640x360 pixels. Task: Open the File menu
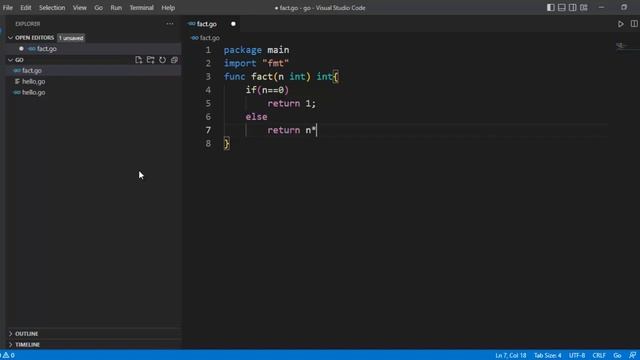pos(8,8)
